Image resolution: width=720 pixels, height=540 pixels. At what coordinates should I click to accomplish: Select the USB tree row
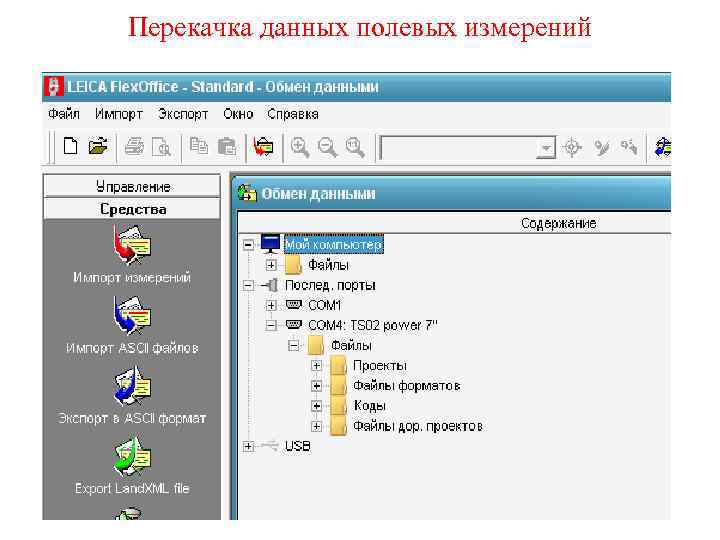(298, 446)
